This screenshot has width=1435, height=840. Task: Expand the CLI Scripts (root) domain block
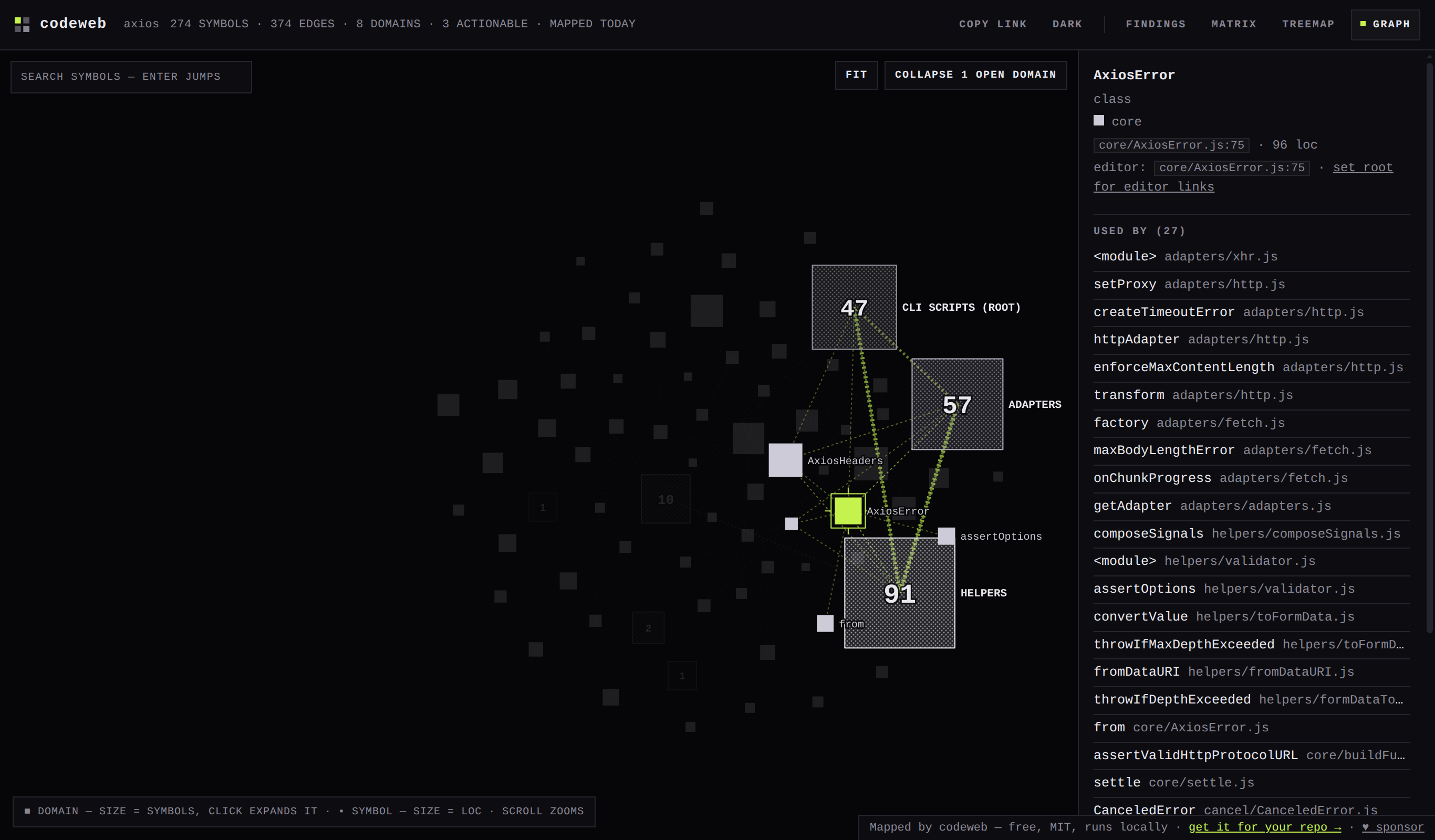coord(854,307)
